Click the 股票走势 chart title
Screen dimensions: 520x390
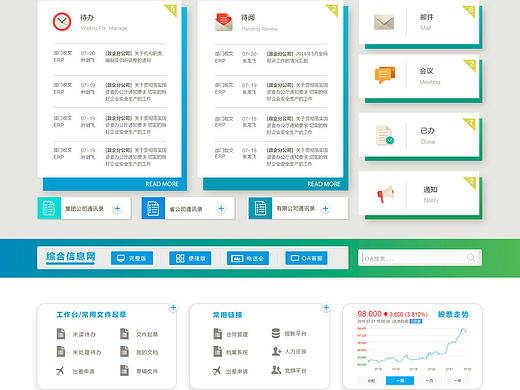pyautogui.click(x=453, y=314)
